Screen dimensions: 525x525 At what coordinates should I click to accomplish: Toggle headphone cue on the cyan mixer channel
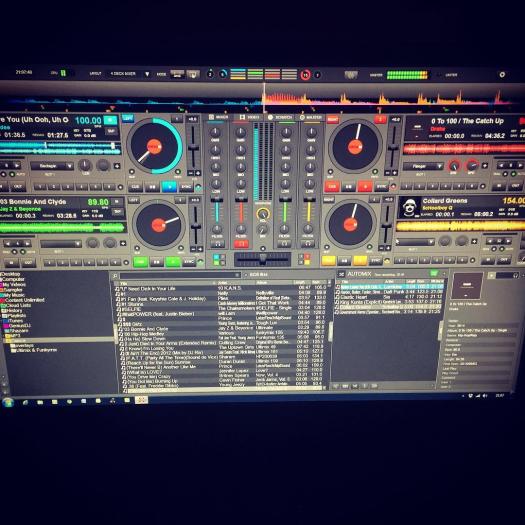pos(217,244)
